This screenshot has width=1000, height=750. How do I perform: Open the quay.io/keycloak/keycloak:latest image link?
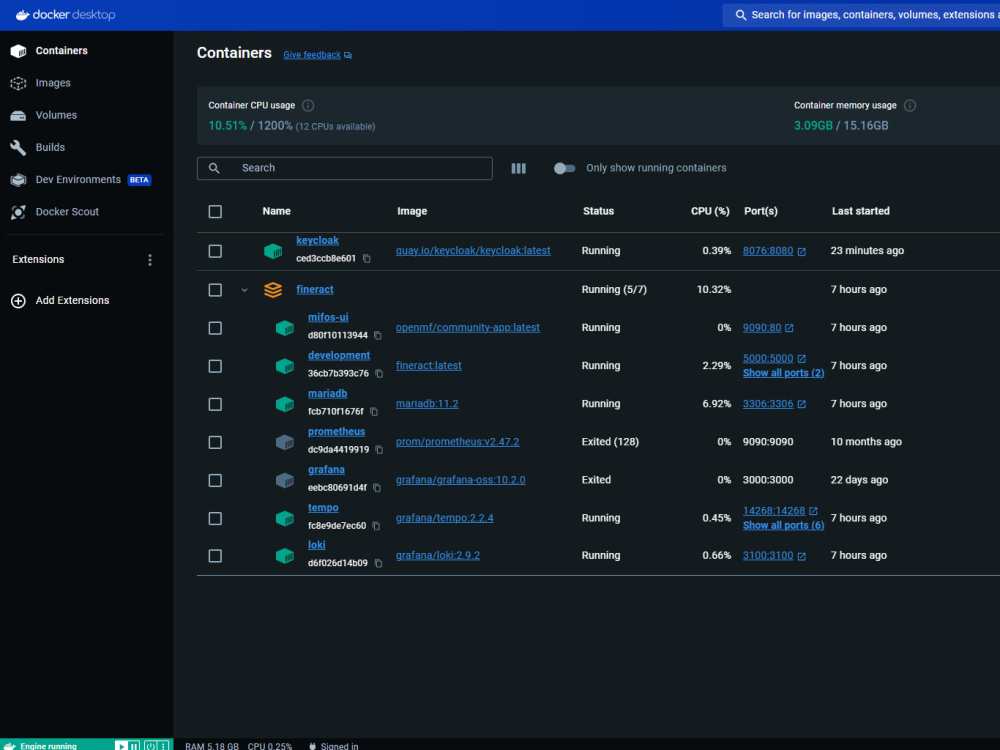tap(473, 251)
